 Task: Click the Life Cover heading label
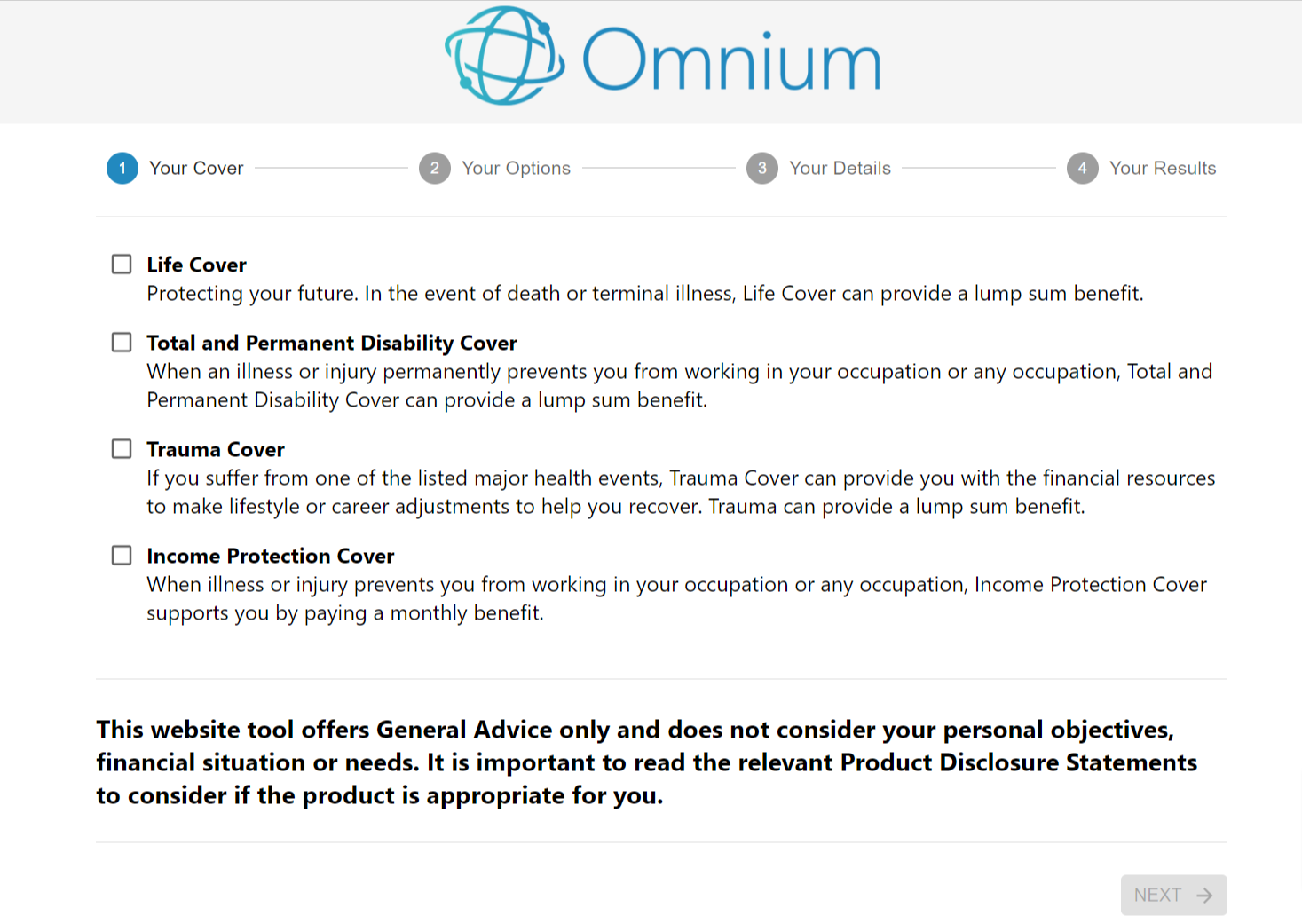tap(197, 265)
